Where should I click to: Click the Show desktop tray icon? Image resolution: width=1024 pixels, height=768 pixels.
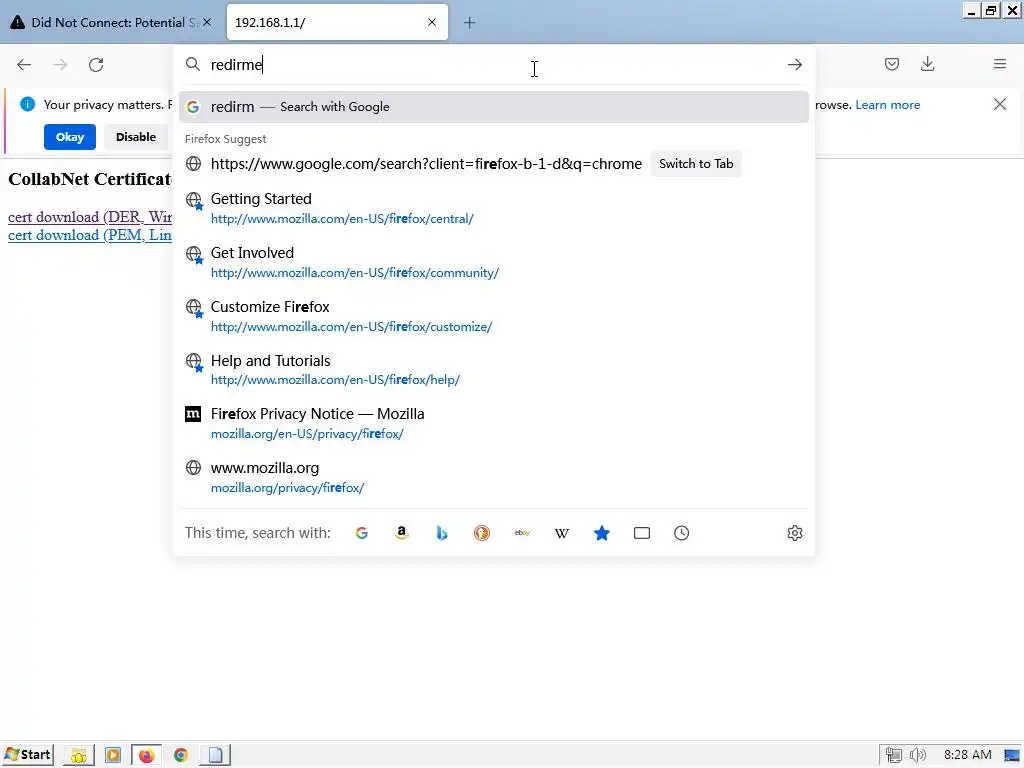tap(1012, 756)
